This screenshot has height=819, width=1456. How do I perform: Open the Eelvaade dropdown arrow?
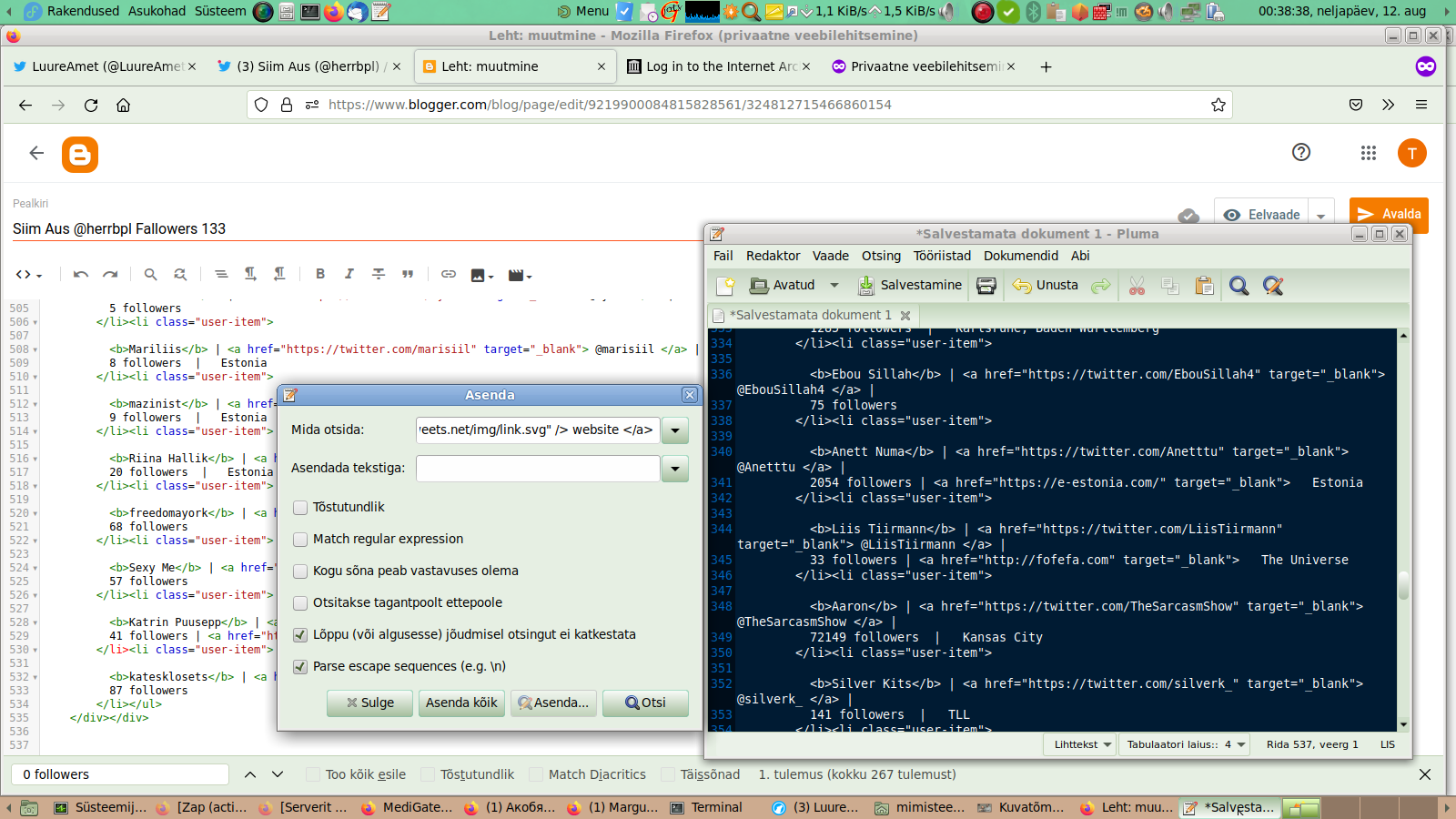click(x=1321, y=216)
